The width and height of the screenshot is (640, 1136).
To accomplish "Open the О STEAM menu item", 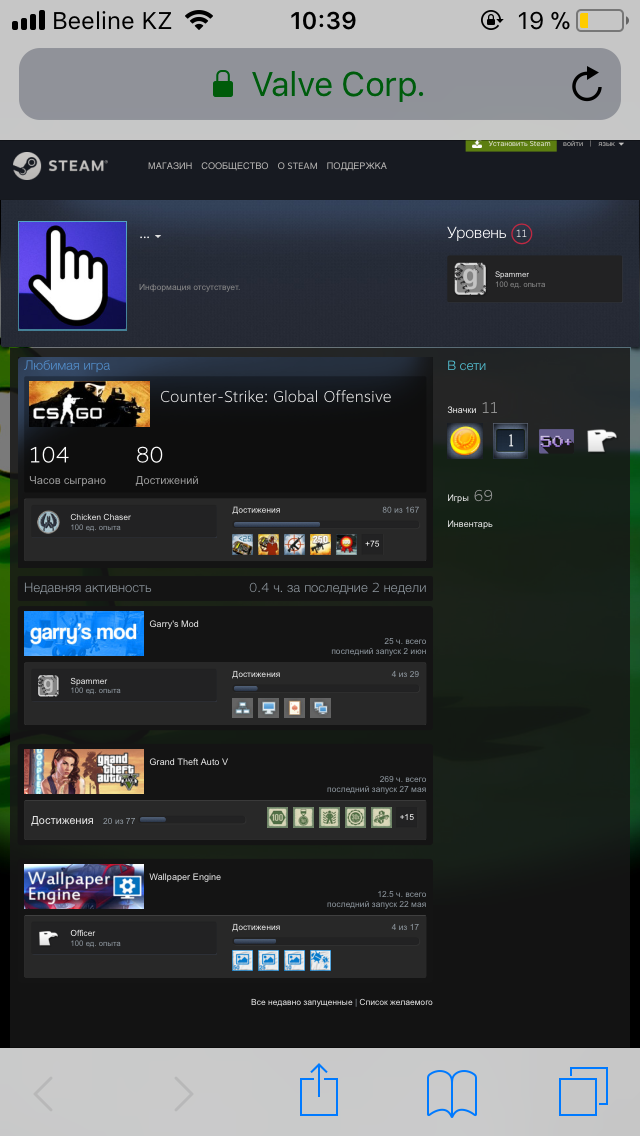I will pyautogui.click(x=297, y=166).
